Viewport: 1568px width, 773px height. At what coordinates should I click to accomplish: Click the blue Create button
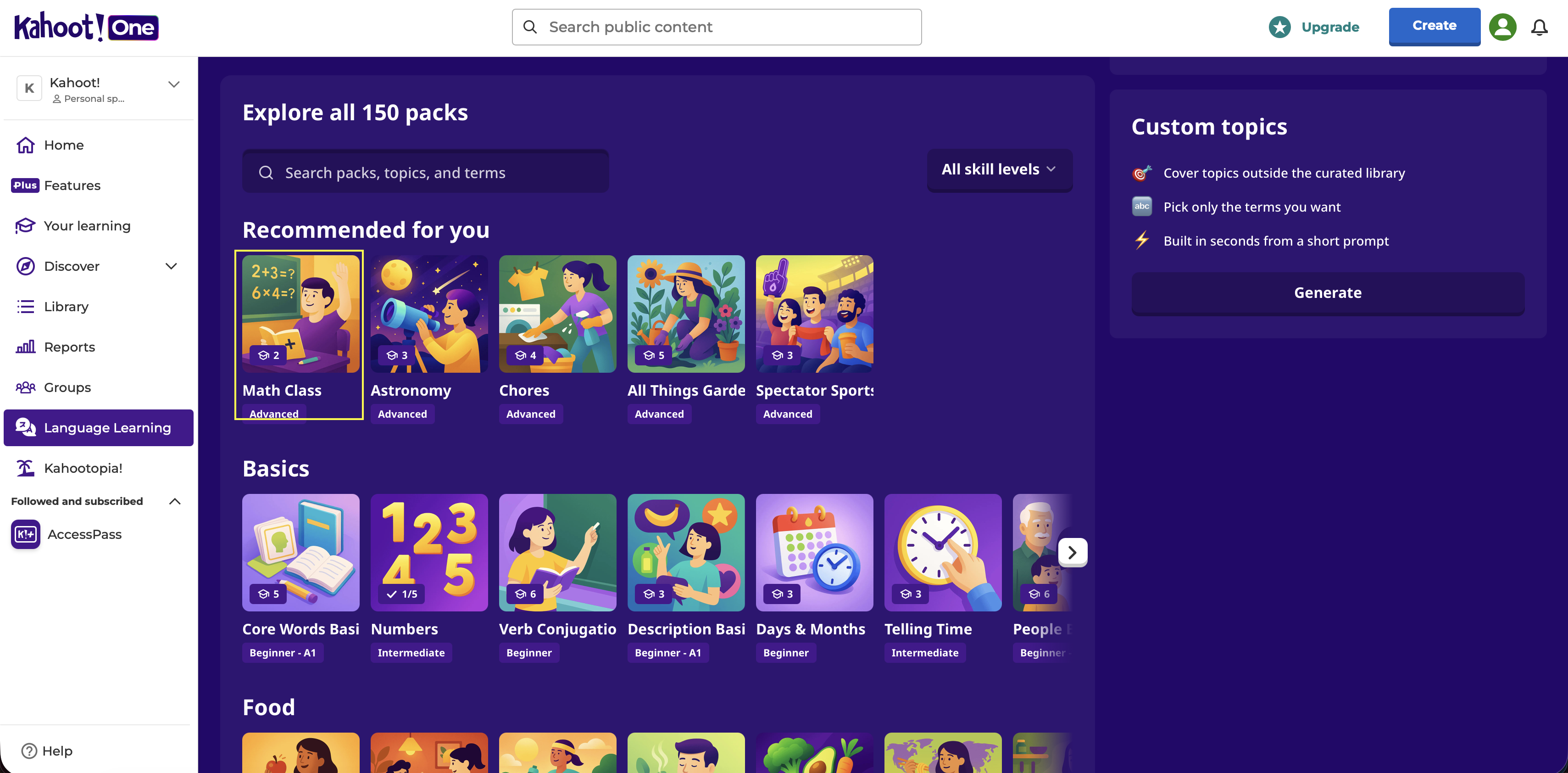pyautogui.click(x=1434, y=26)
